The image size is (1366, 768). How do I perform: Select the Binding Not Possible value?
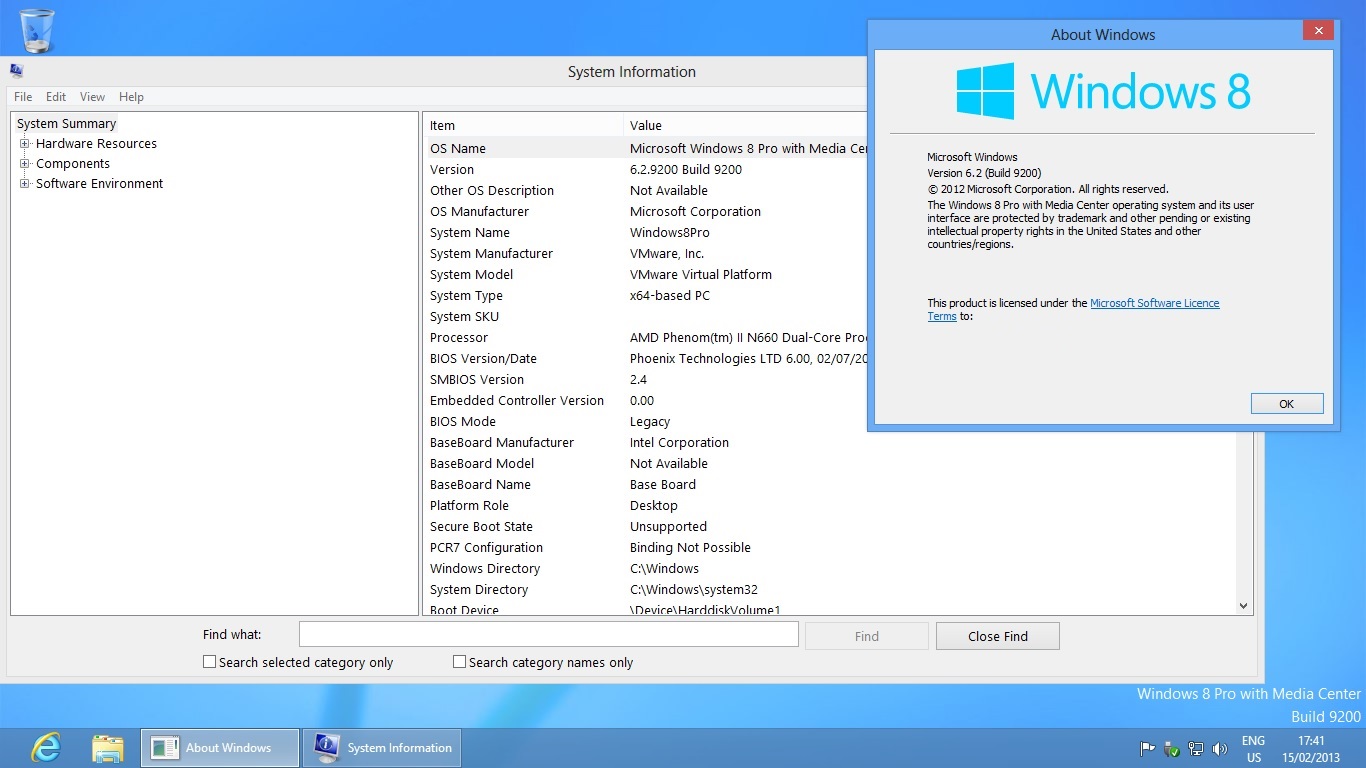pos(690,547)
